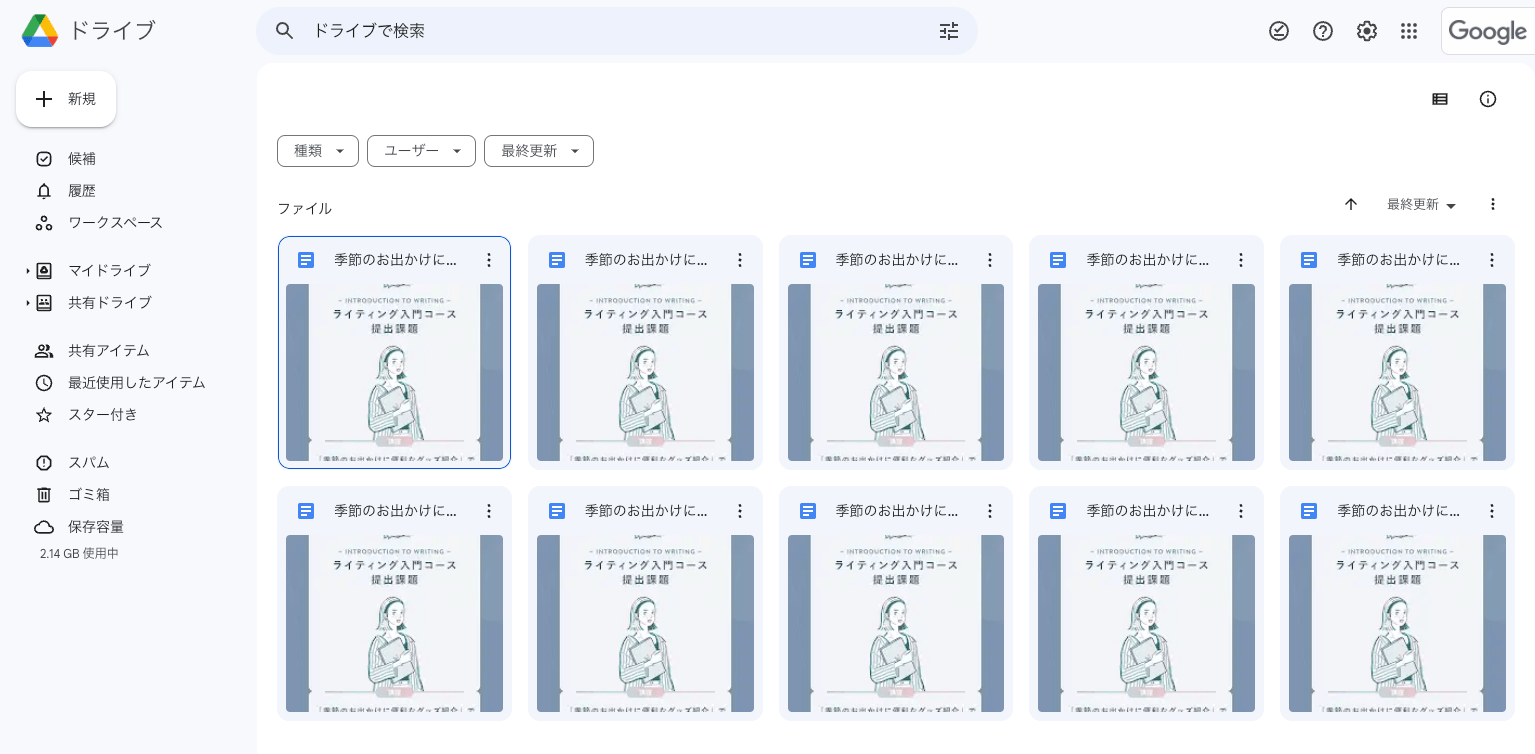Open the advanced search options slider icon
This screenshot has height=754, width=1535.
click(x=949, y=31)
